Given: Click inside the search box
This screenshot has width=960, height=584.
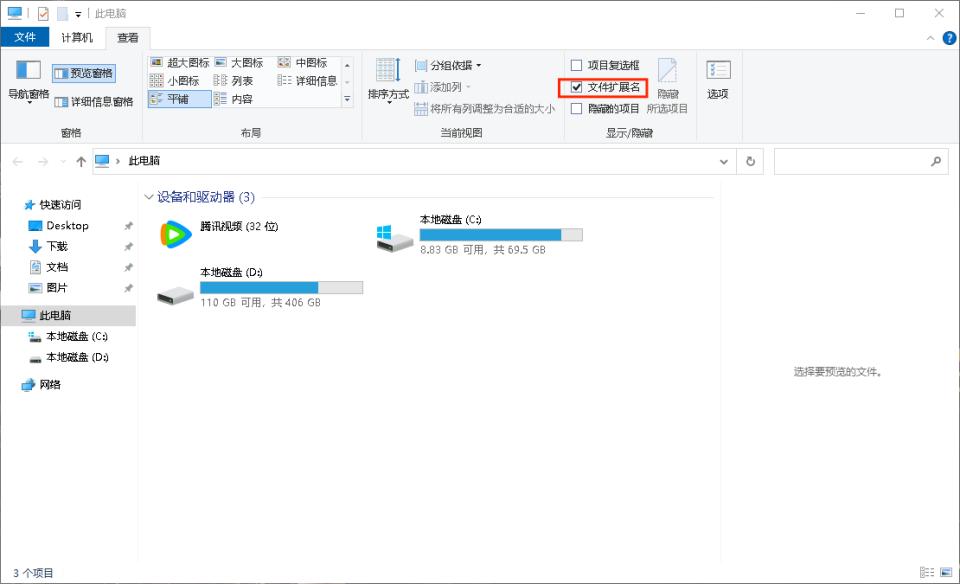Looking at the screenshot, I should (x=860, y=161).
